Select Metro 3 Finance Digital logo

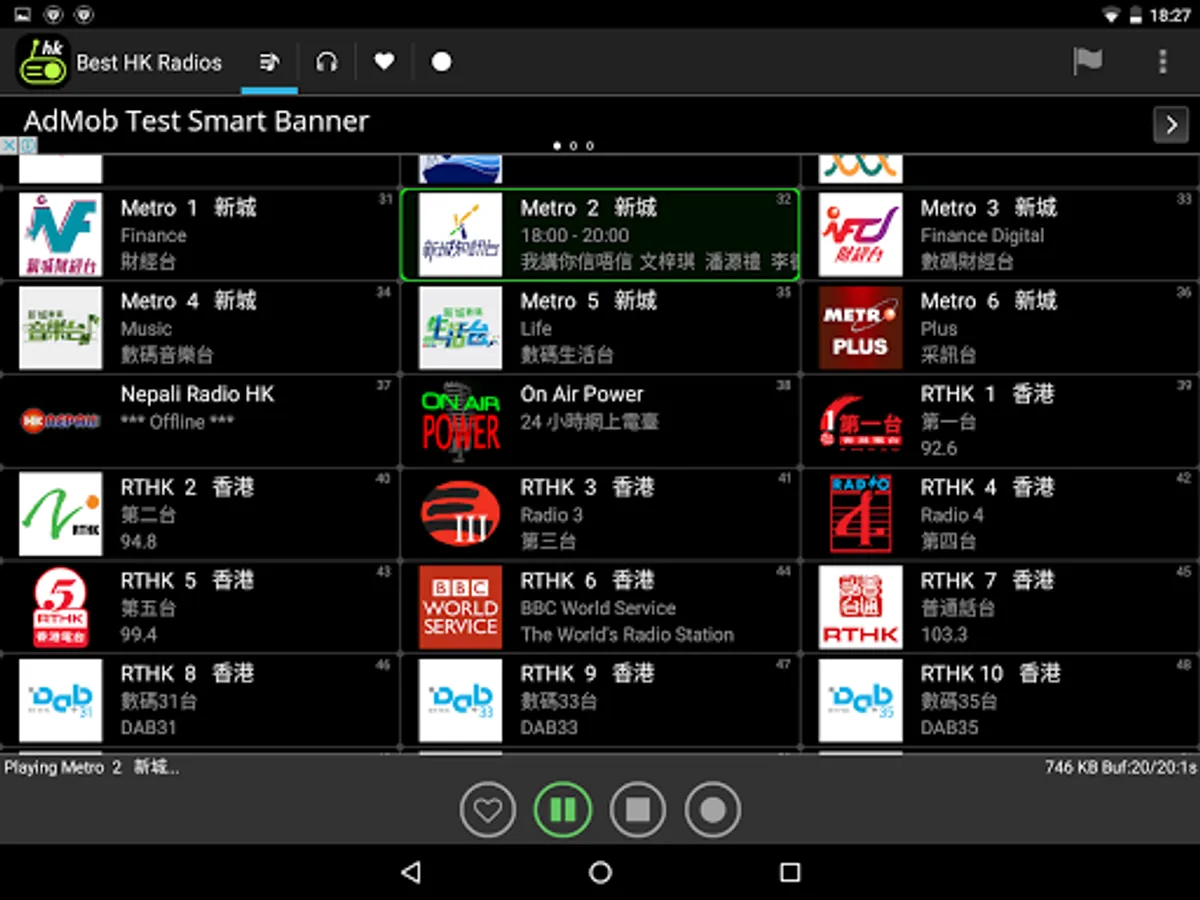[860, 235]
